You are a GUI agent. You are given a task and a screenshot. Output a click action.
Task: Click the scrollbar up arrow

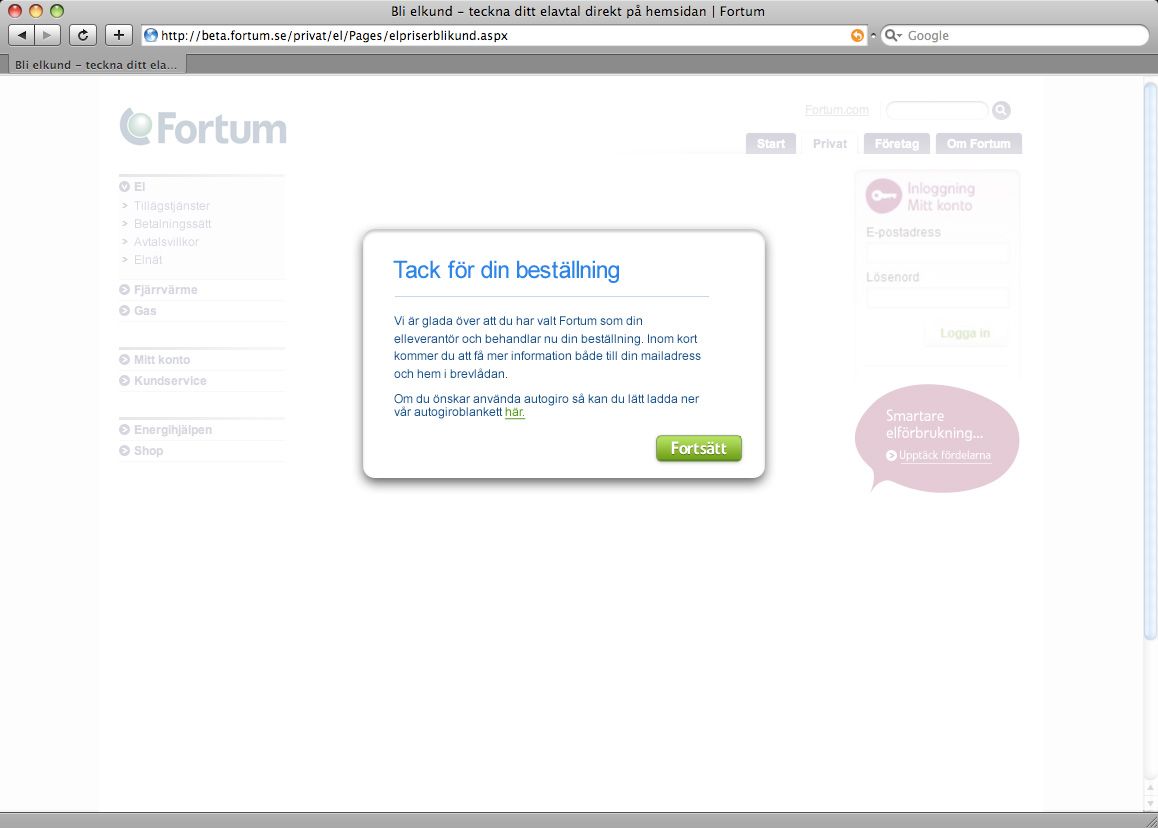click(x=1150, y=789)
